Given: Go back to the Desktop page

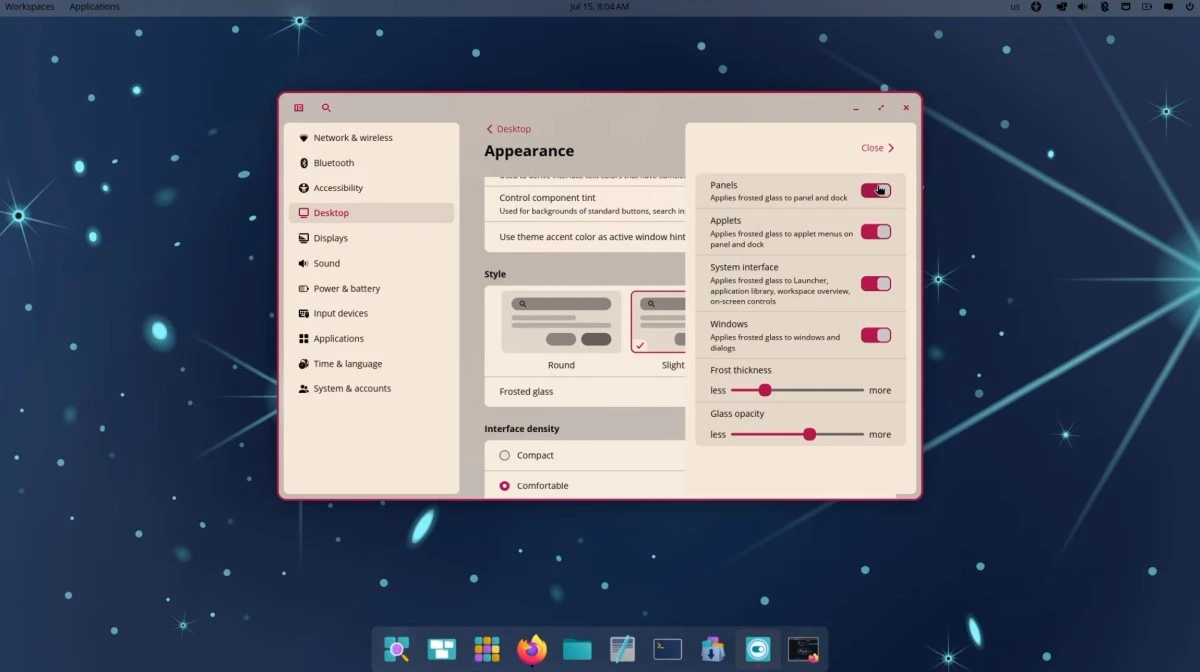Looking at the screenshot, I should pyautogui.click(x=508, y=129).
